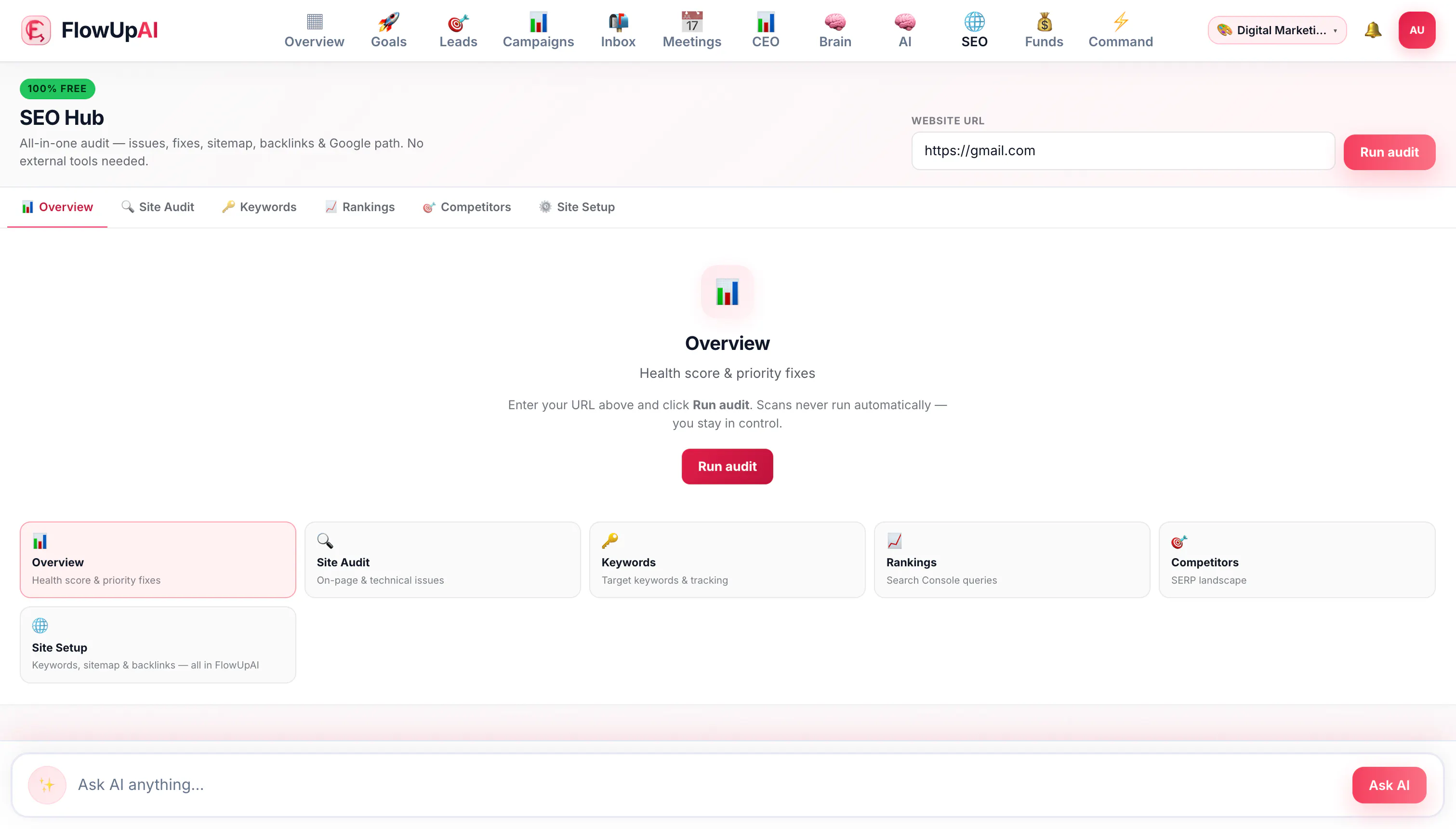Open the Competitors SERP landscape card
The width and height of the screenshot is (1456, 829).
tap(1297, 559)
